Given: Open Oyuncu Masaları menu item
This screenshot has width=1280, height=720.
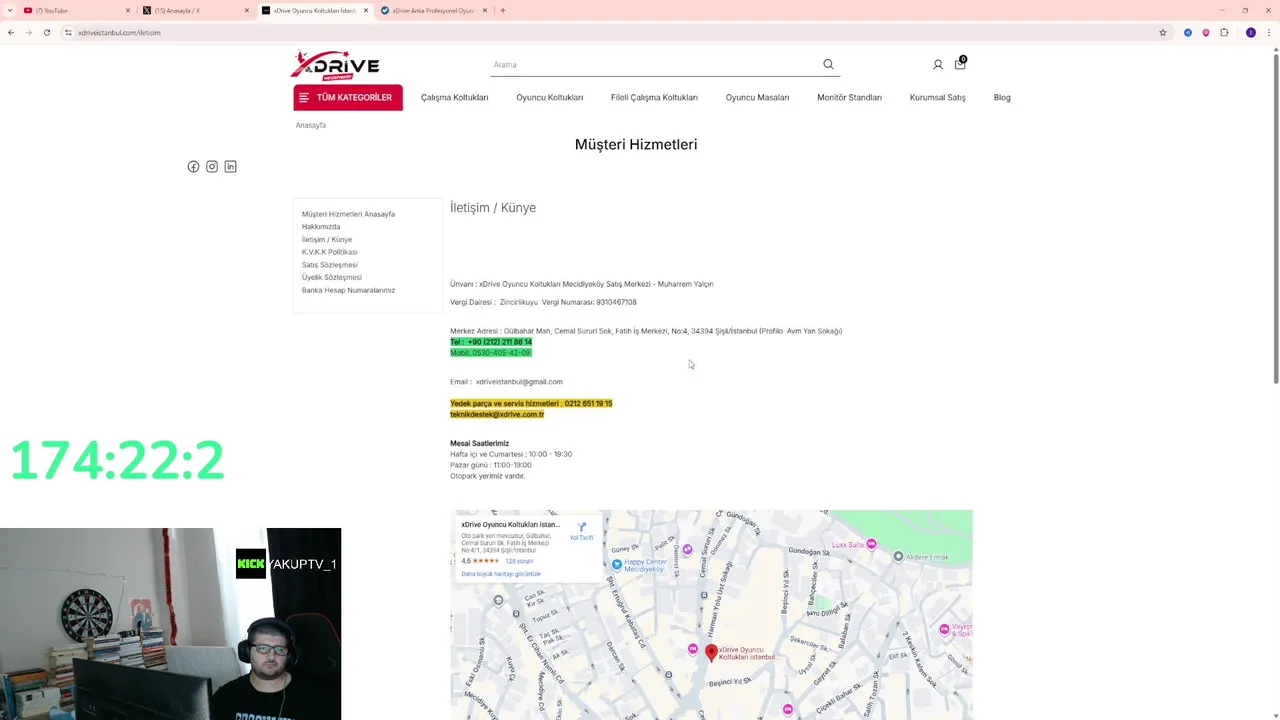Looking at the screenshot, I should tap(757, 97).
